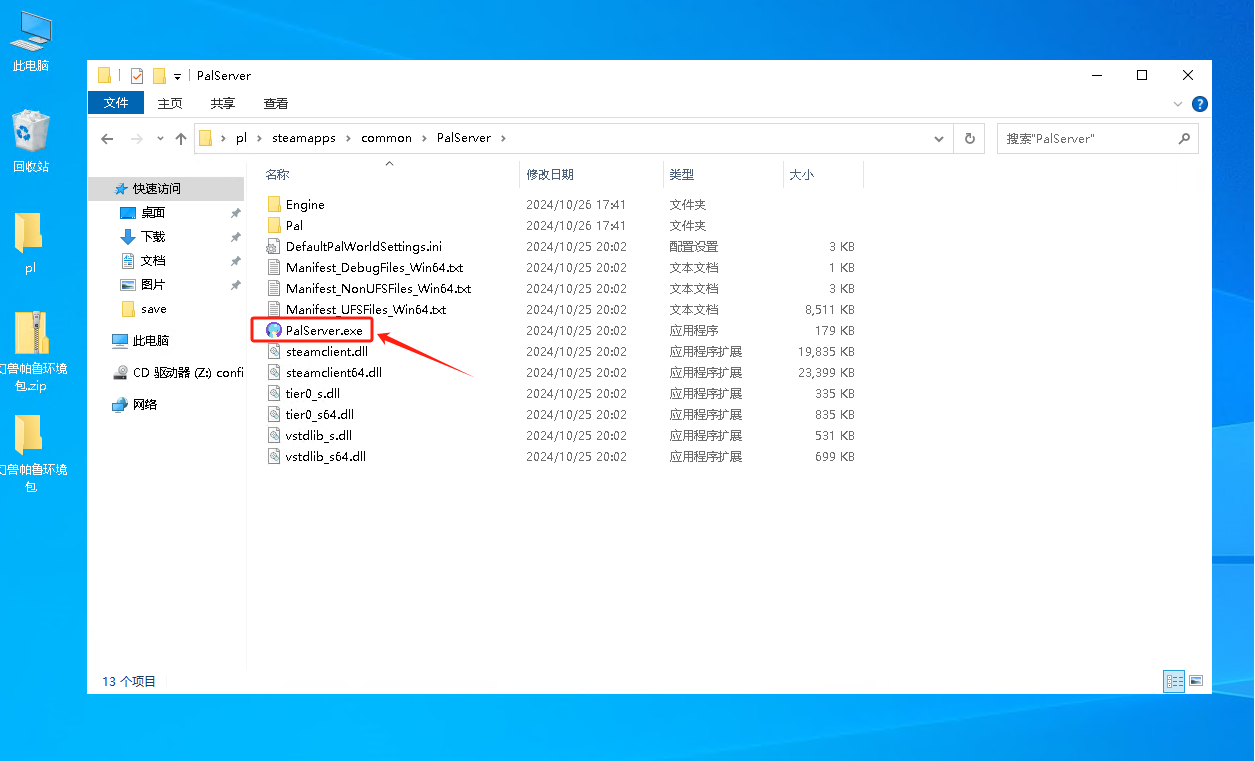The height and width of the screenshot is (761, 1255).
Task: Open the 共享 ribbon tab
Action: [222, 103]
